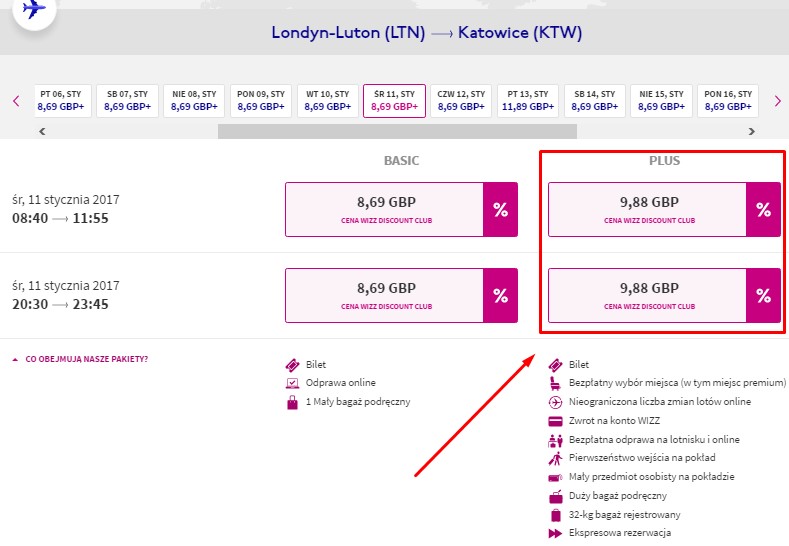The width and height of the screenshot is (789, 546).
Task: Click the PLUS column header
Action: tap(664, 161)
